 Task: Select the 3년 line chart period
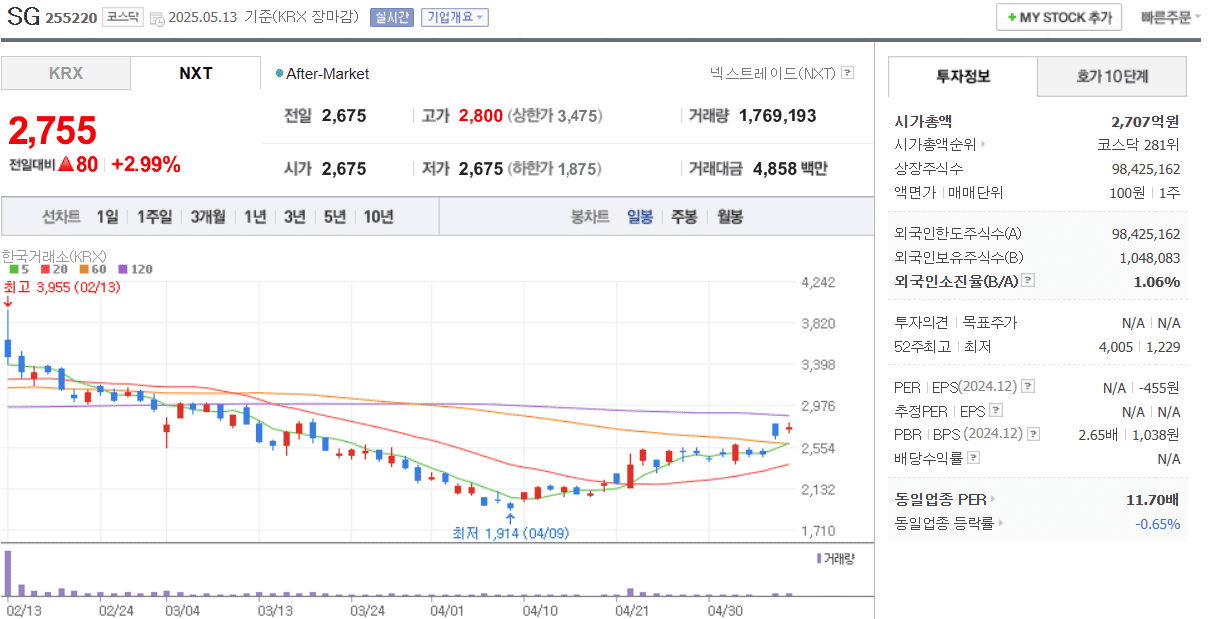[294, 217]
